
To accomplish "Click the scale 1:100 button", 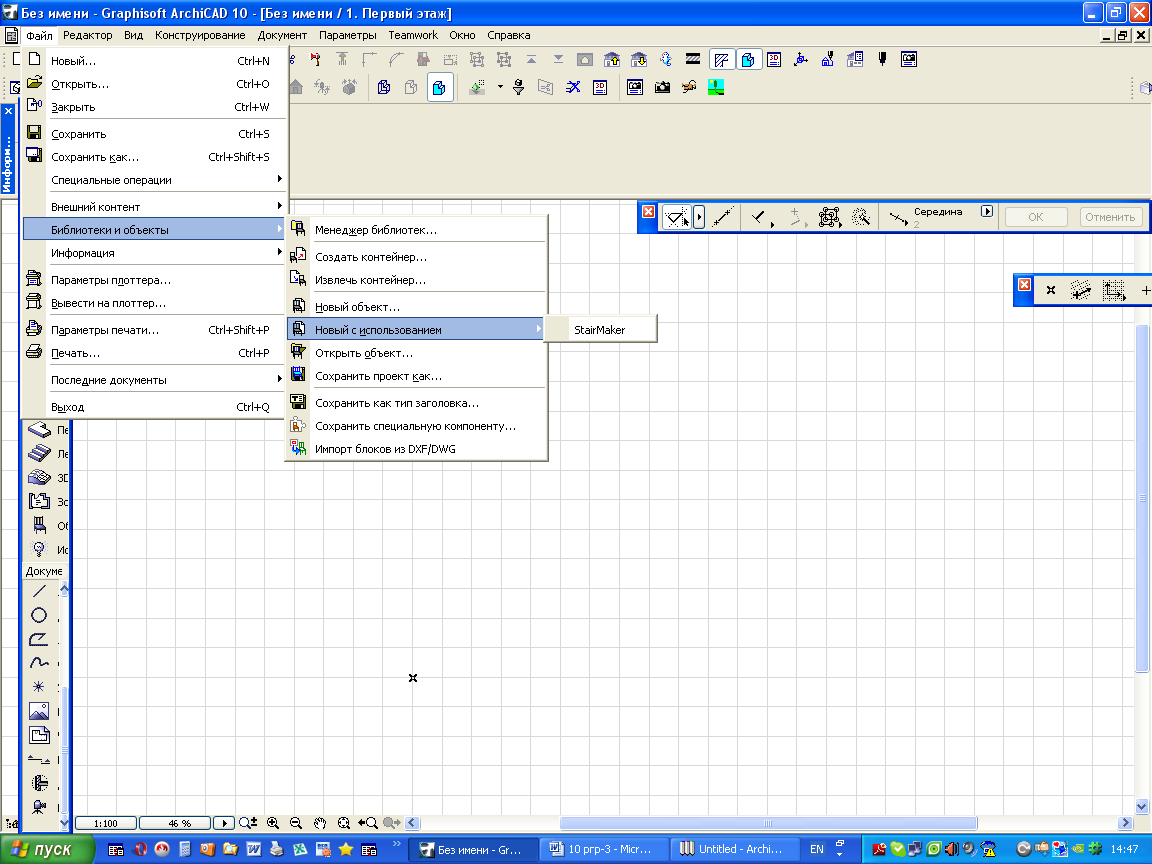I will tap(106, 824).
